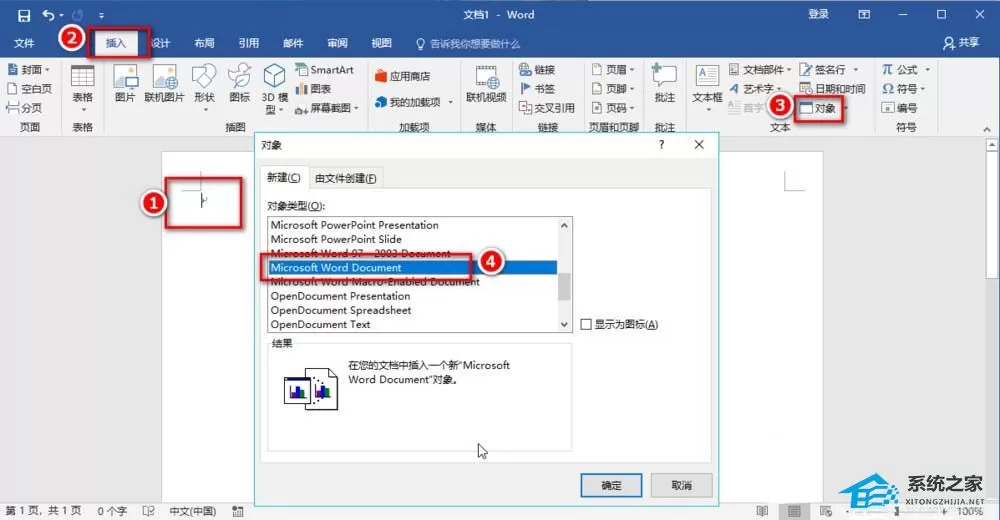
Task: Open the 形状 shapes gallery
Action: pyautogui.click(x=204, y=88)
